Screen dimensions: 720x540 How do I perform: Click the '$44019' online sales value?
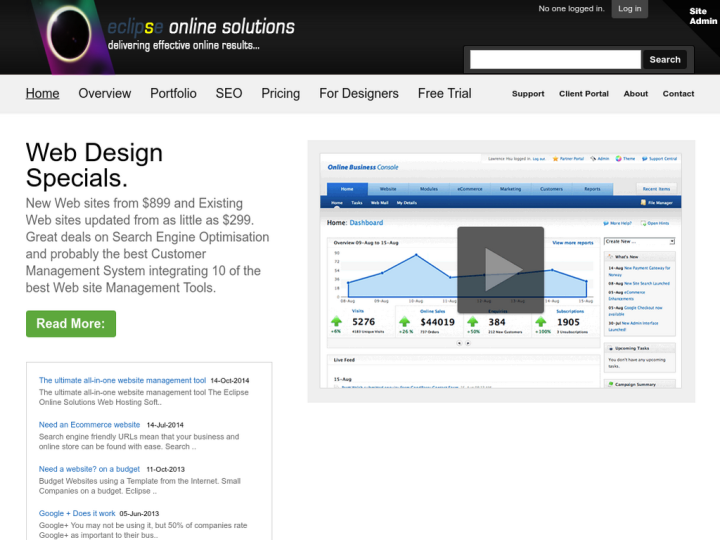click(x=437, y=322)
